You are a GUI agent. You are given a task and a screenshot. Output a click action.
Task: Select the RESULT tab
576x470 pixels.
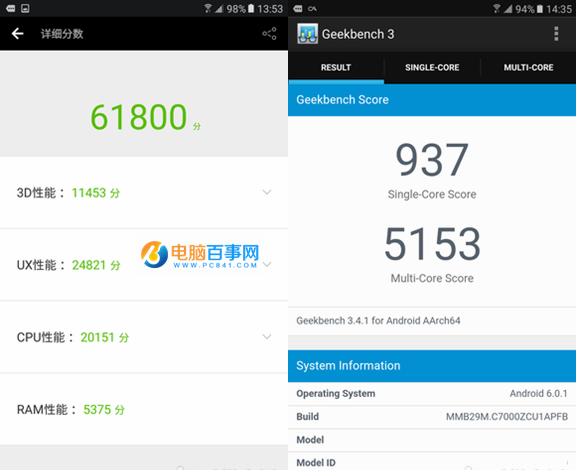336,68
